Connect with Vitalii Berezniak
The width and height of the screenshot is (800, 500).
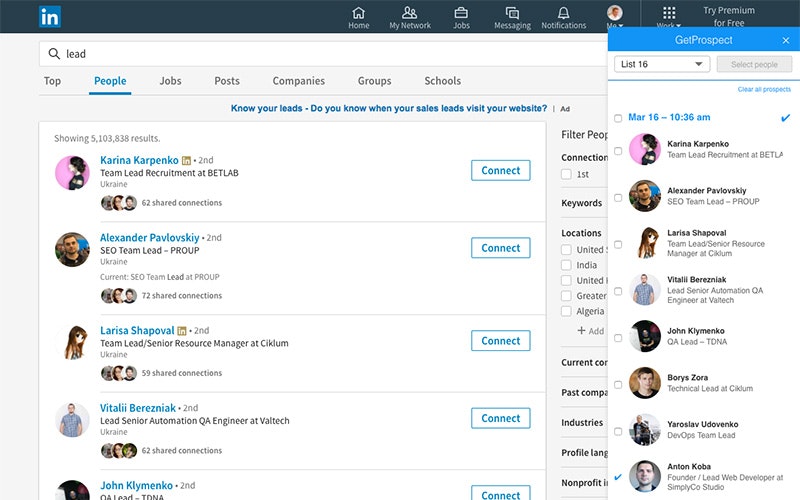(501, 418)
